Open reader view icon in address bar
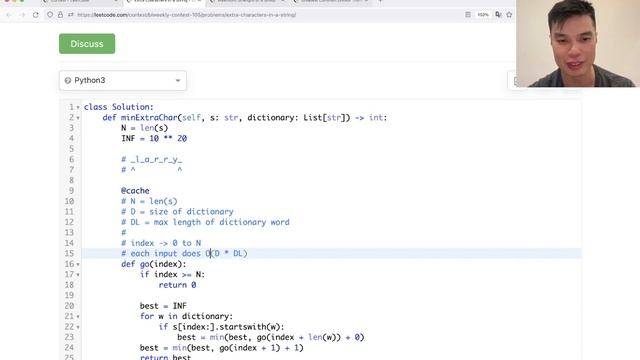640x360 pixels. click(468, 15)
